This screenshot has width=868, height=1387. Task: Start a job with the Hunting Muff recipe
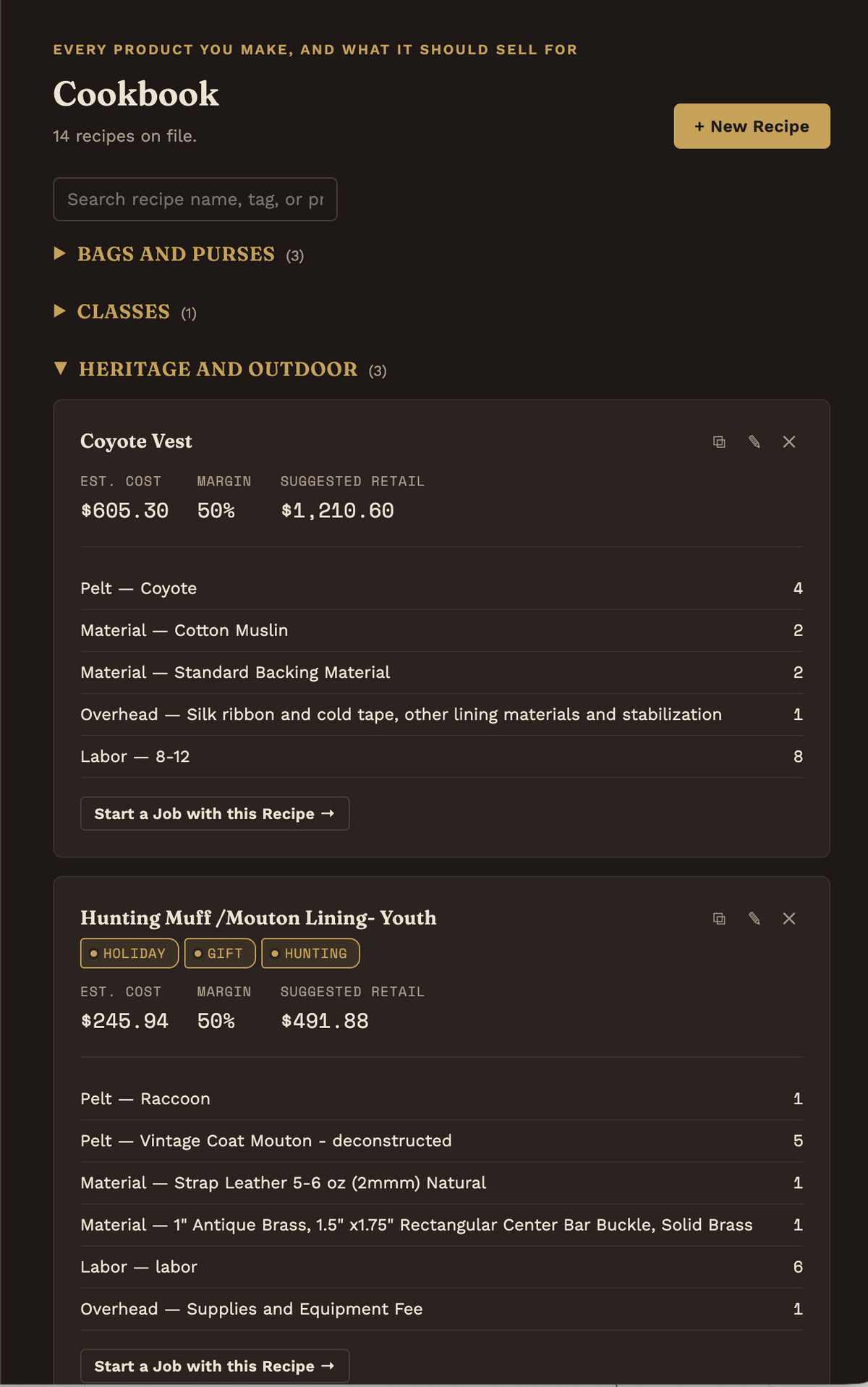pos(215,1365)
